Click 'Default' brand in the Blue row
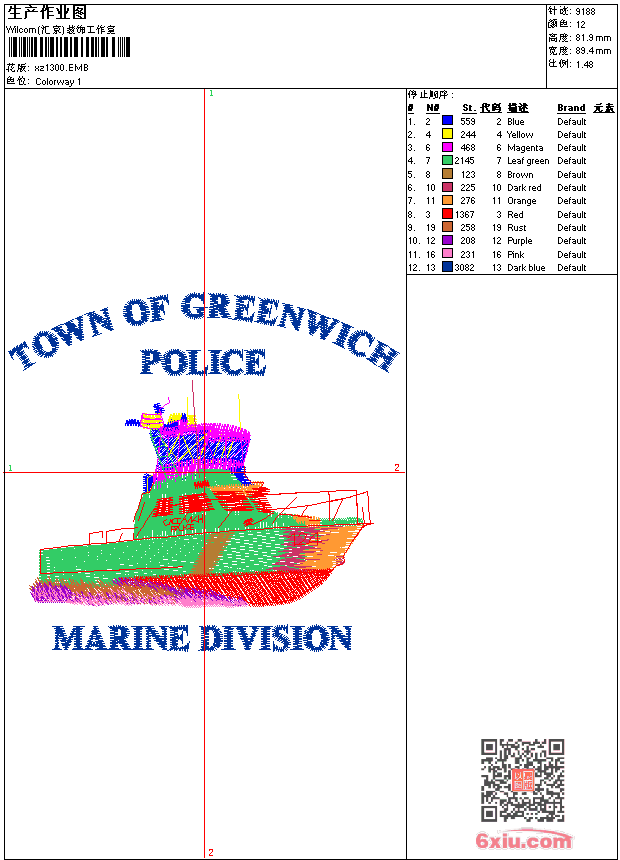 click(572, 122)
